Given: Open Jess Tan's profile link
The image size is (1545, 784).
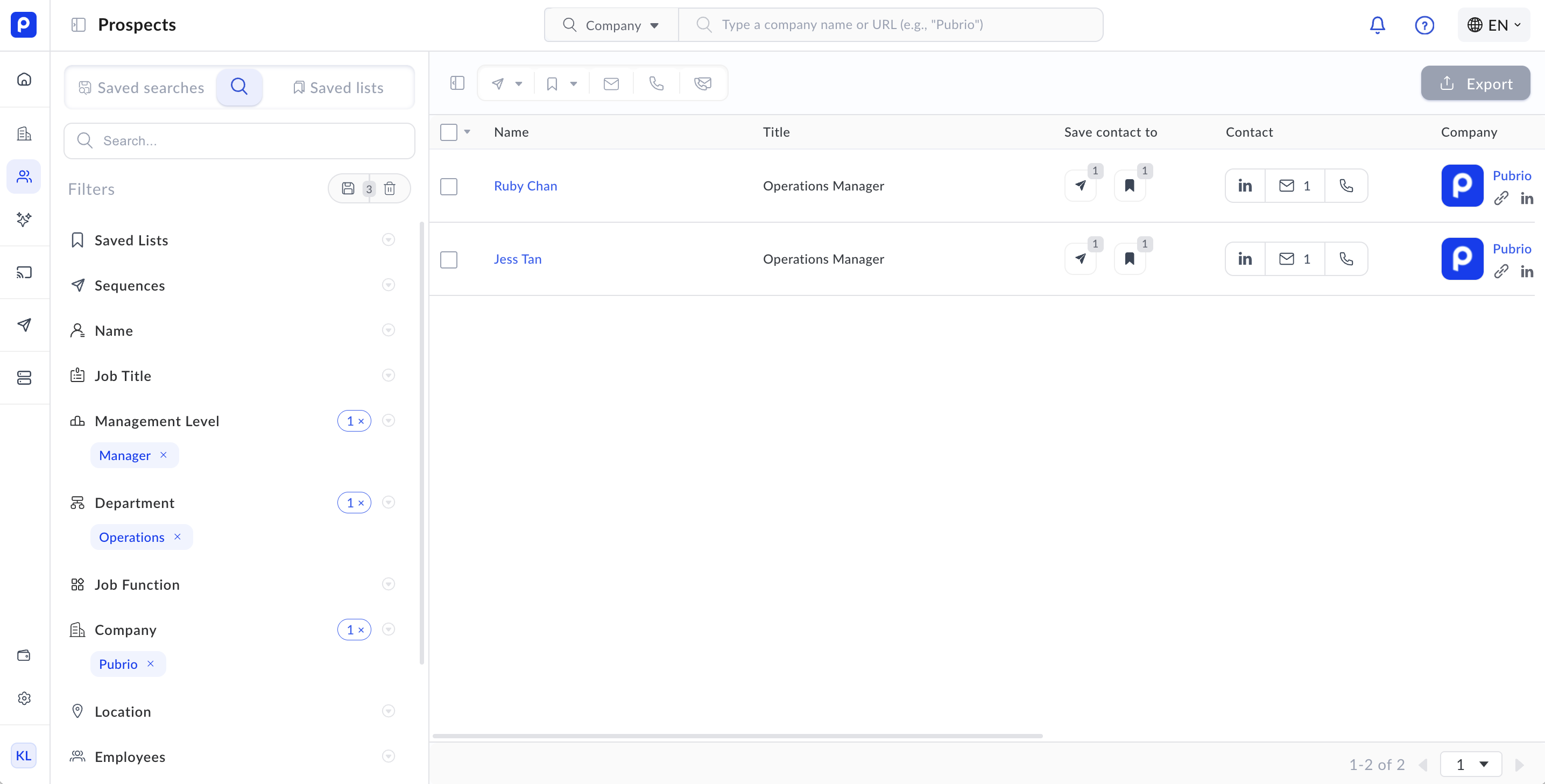Looking at the screenshot, I should pyautogui.click(x=517, y=259).
